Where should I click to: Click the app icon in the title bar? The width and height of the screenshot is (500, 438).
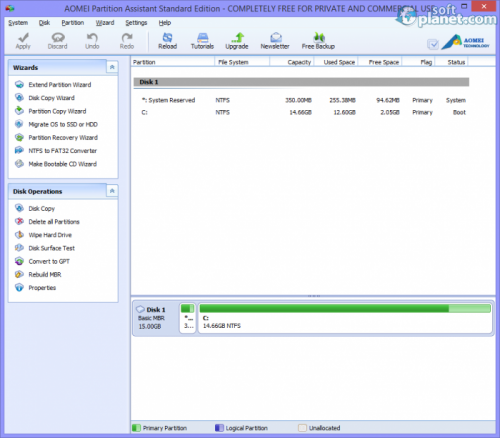pyautogui.click(x=10, y=8)
